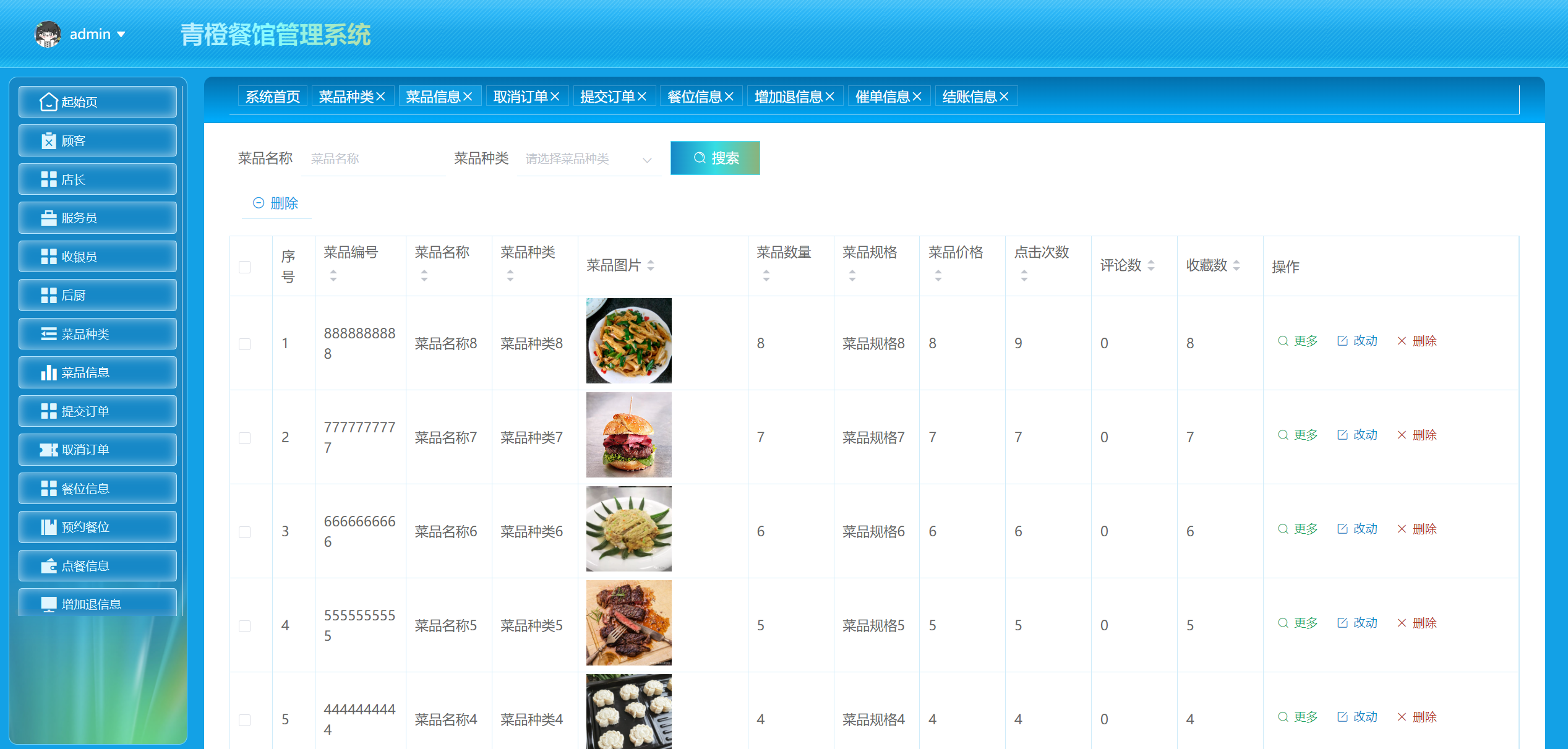
Task: Open 顾客 section via its sidebar icon
Action: (x=48, y=140)
